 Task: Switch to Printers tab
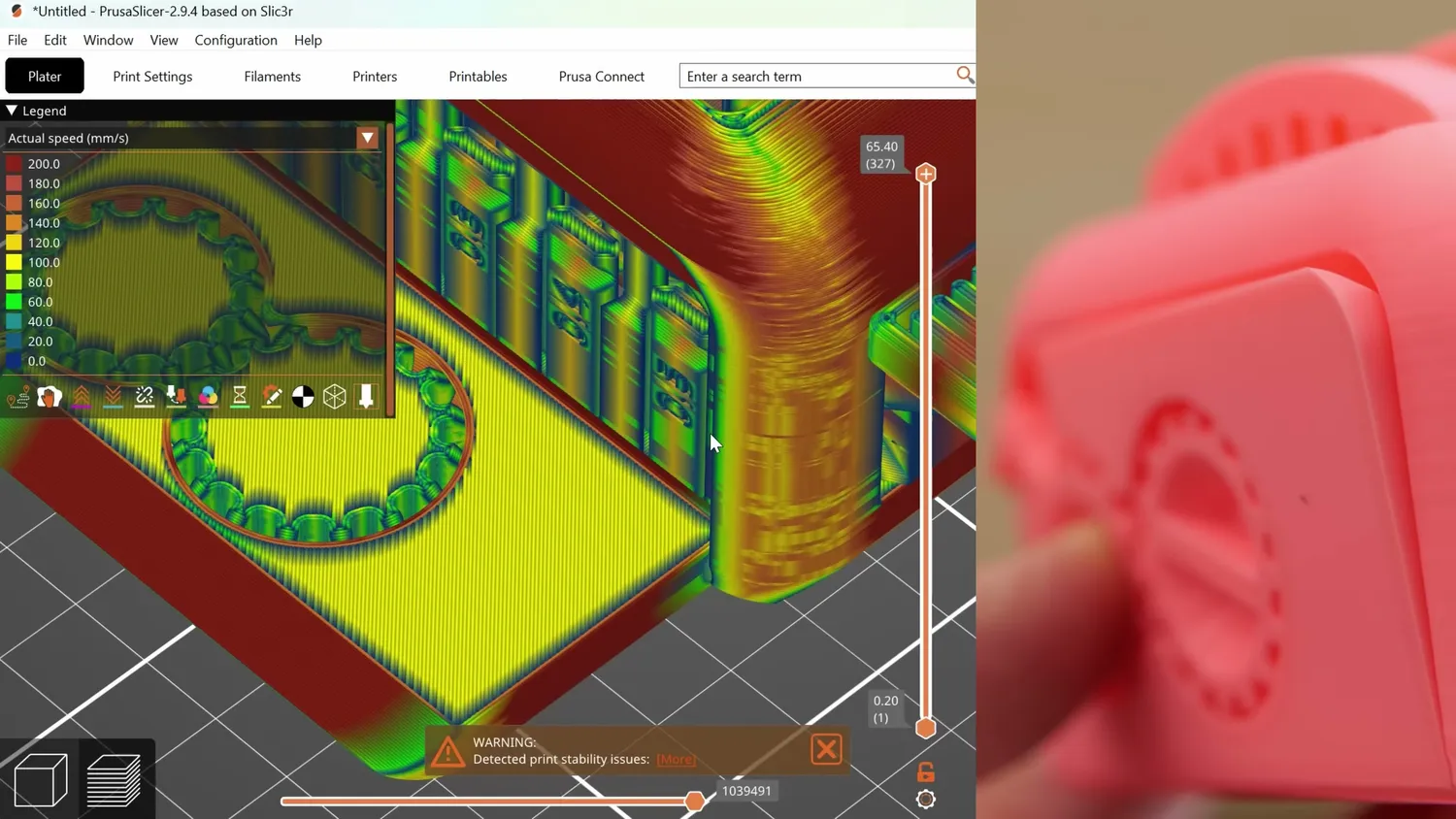pyautogui.click(x=375, y=76)
